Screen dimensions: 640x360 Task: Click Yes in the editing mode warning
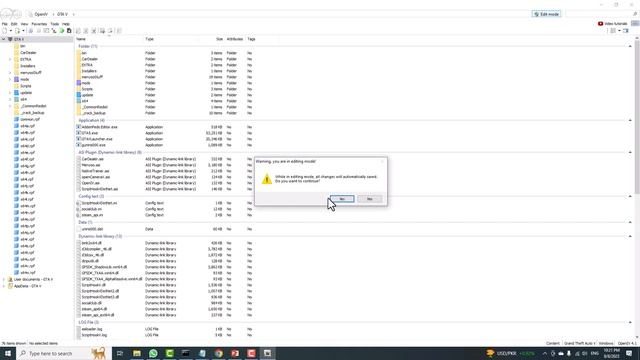coord(342,199)
